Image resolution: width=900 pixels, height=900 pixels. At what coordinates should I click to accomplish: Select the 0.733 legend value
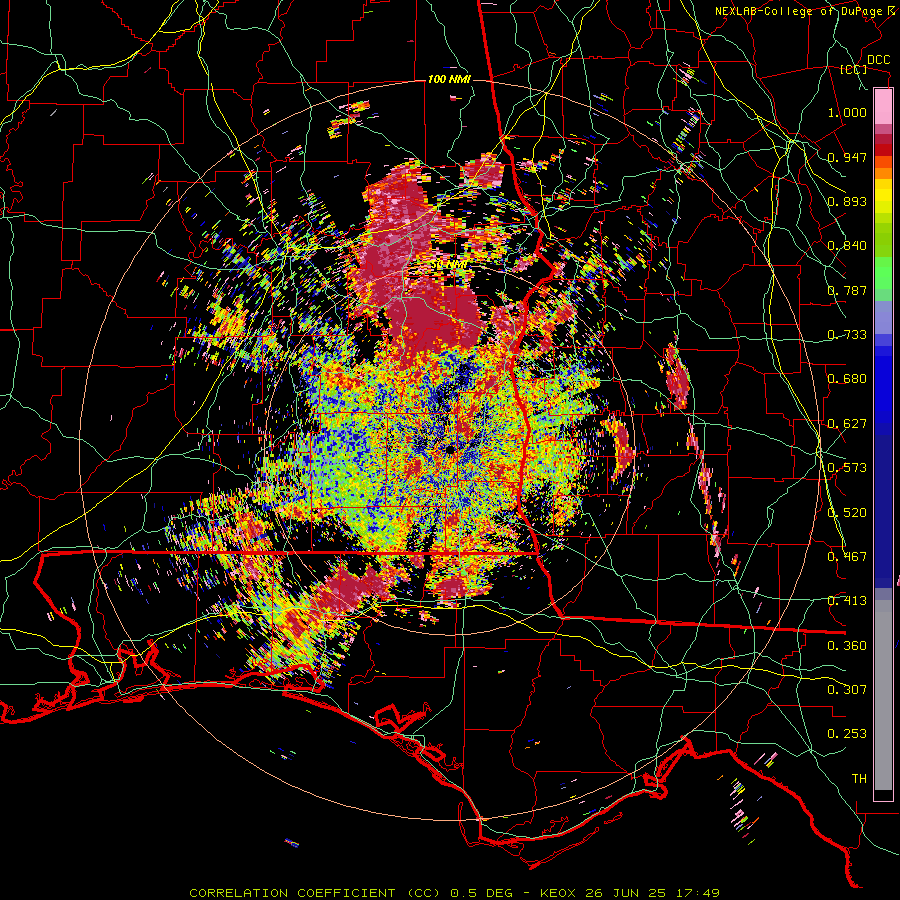click(847, 335)
